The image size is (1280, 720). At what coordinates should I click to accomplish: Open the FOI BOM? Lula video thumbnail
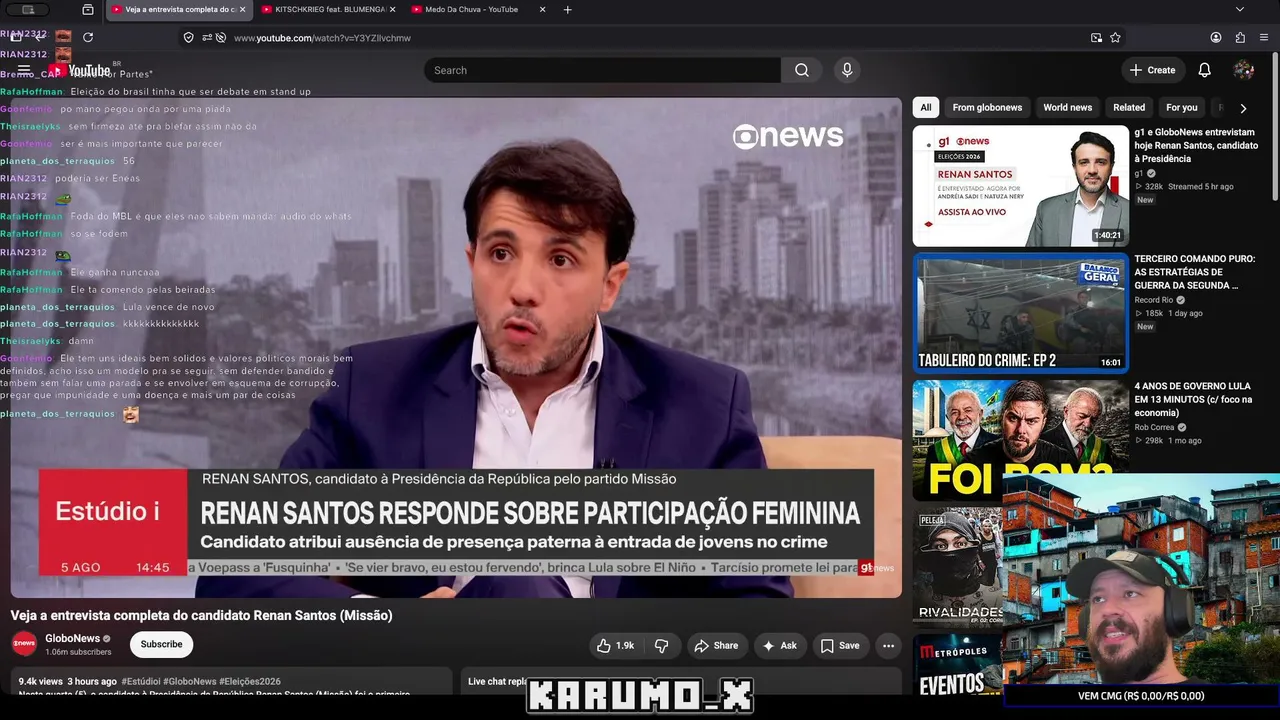(1020, 440)
